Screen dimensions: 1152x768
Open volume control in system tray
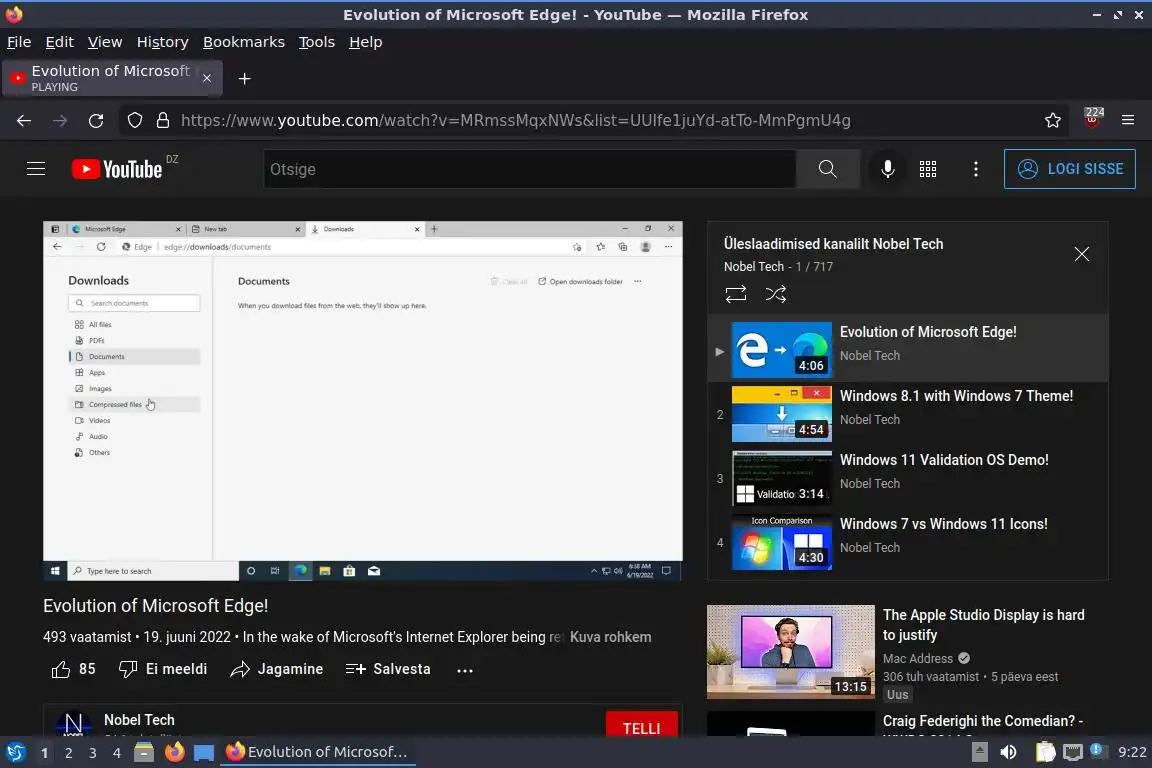1008,753
